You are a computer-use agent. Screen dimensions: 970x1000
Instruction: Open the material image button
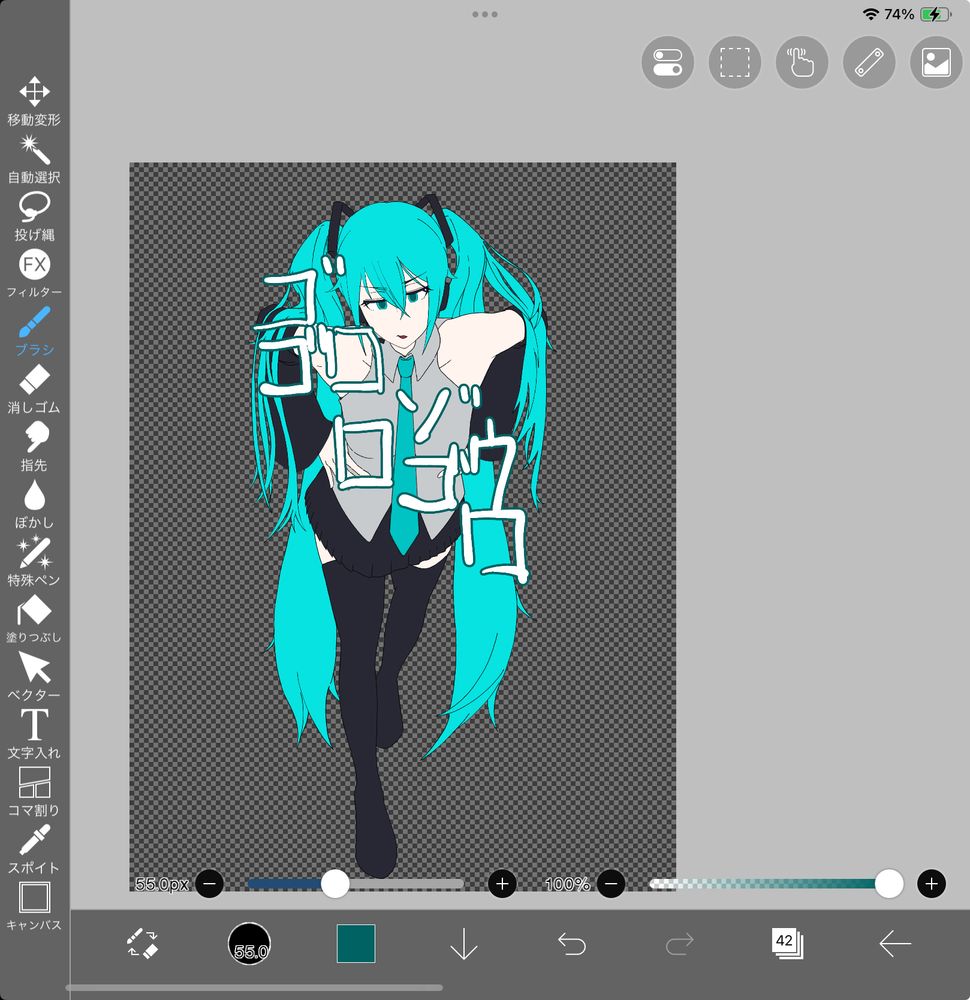point(936,62)
